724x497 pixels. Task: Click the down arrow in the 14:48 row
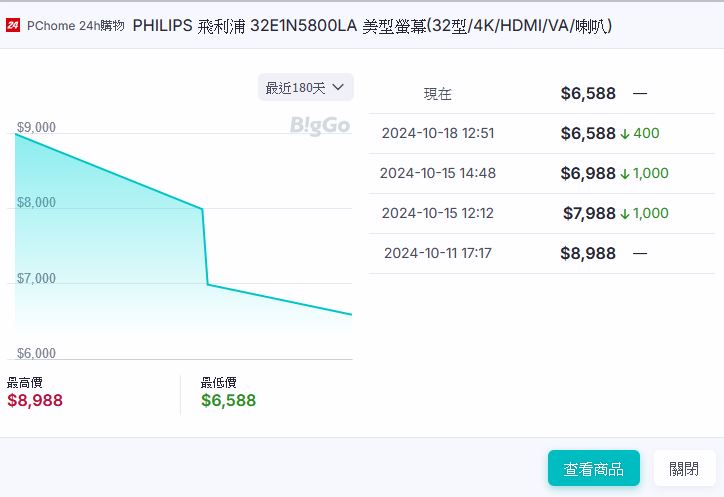pos(624,173)
